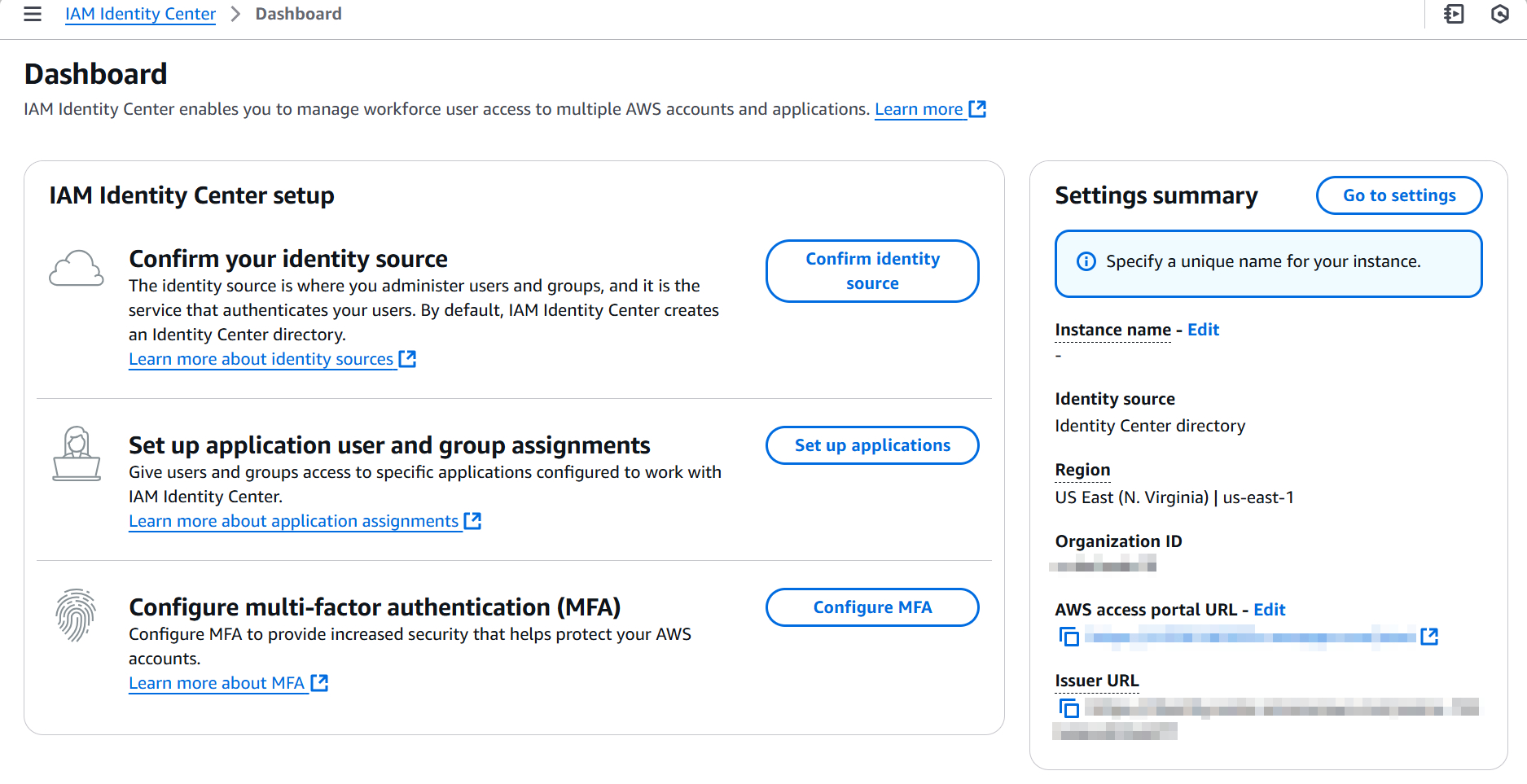Click Confirm identity source button
Image resolution: width=1527 pixels, height=784 pixels.
click(872, 271)
